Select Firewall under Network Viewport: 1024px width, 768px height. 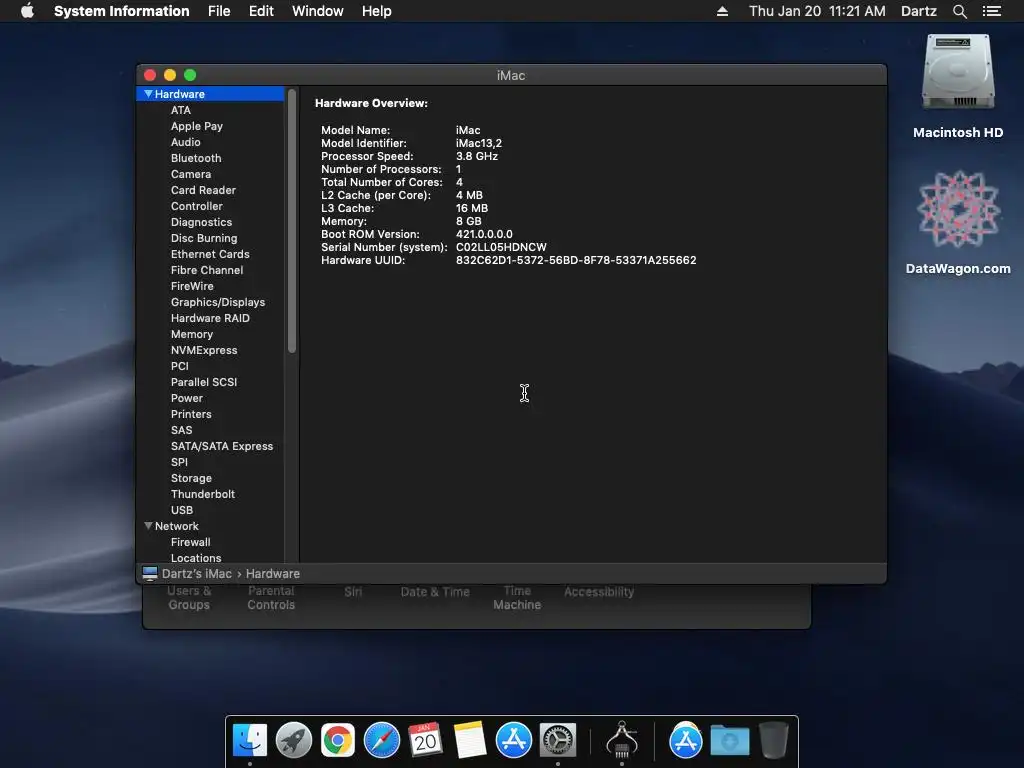coord(190,542)
